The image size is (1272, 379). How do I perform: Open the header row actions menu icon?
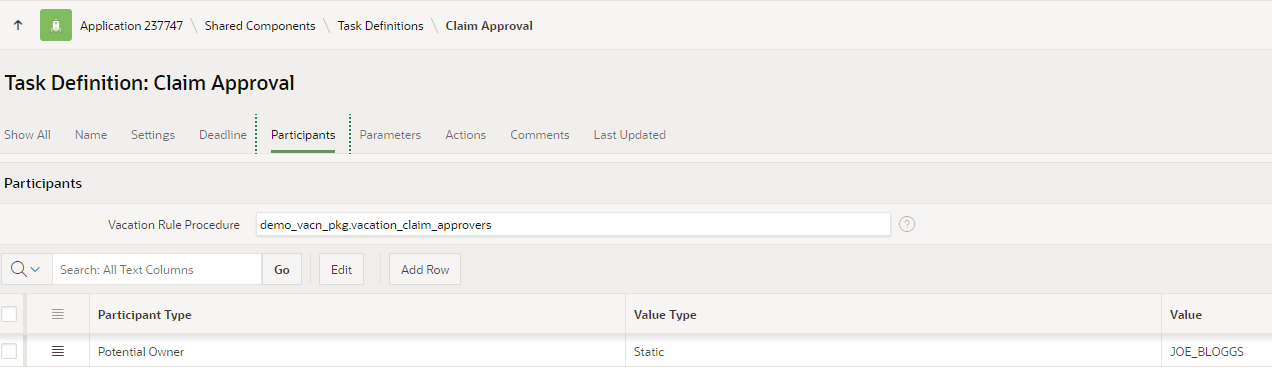[x=57, y=314]
